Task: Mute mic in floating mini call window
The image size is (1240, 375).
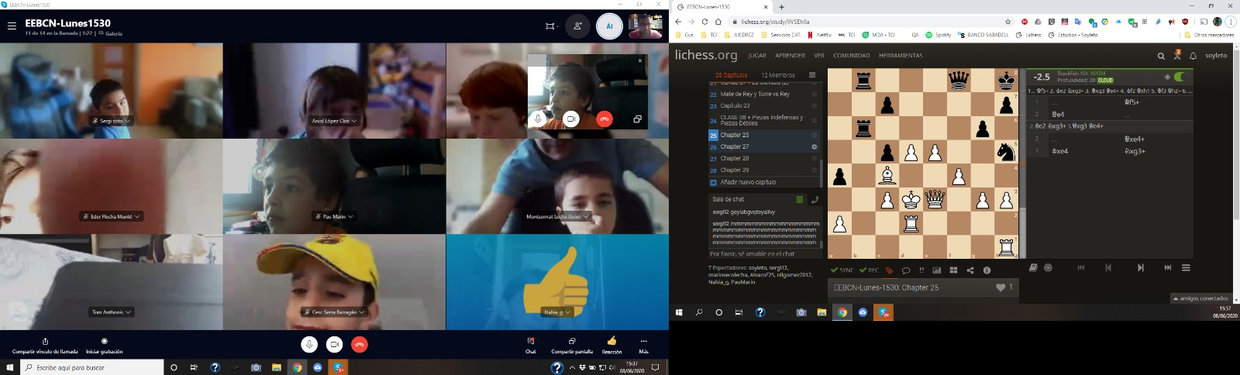Action: tap(539, 118)
